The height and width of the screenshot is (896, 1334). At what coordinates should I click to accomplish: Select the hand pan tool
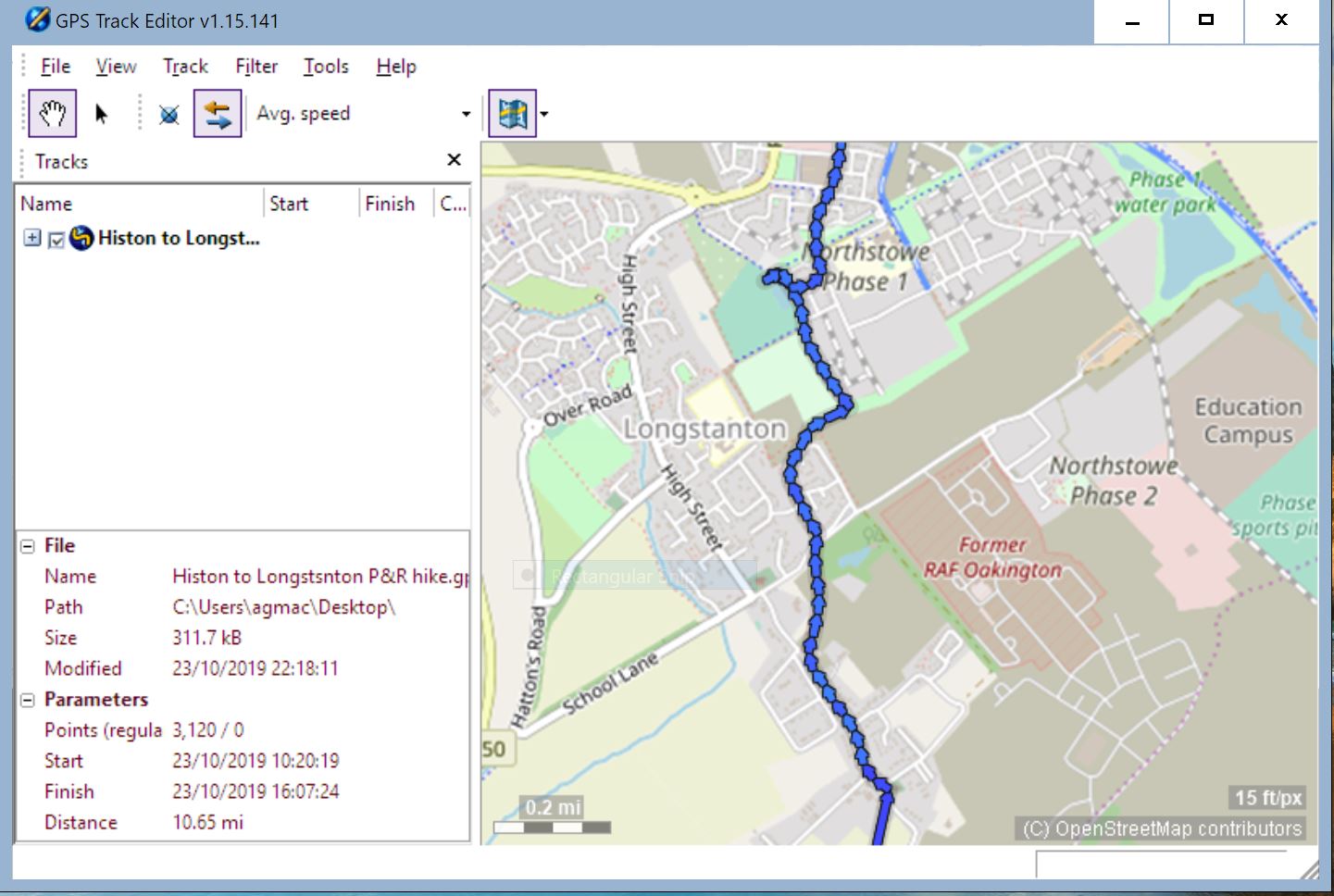point(52,113)
